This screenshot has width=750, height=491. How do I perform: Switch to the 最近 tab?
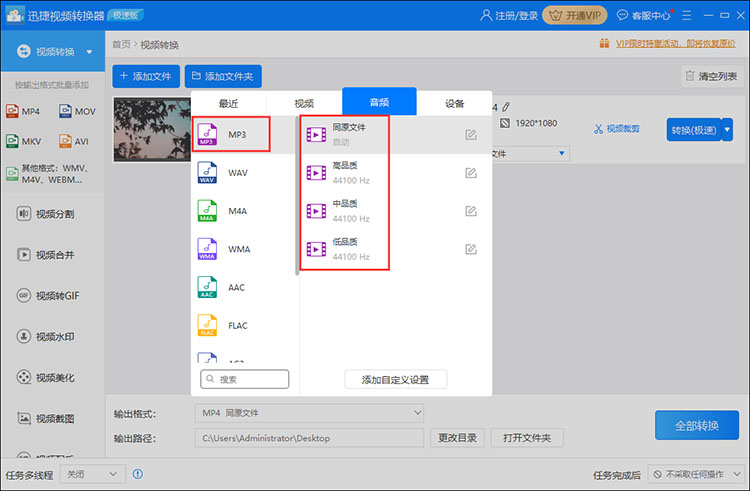tap(228, 103)
